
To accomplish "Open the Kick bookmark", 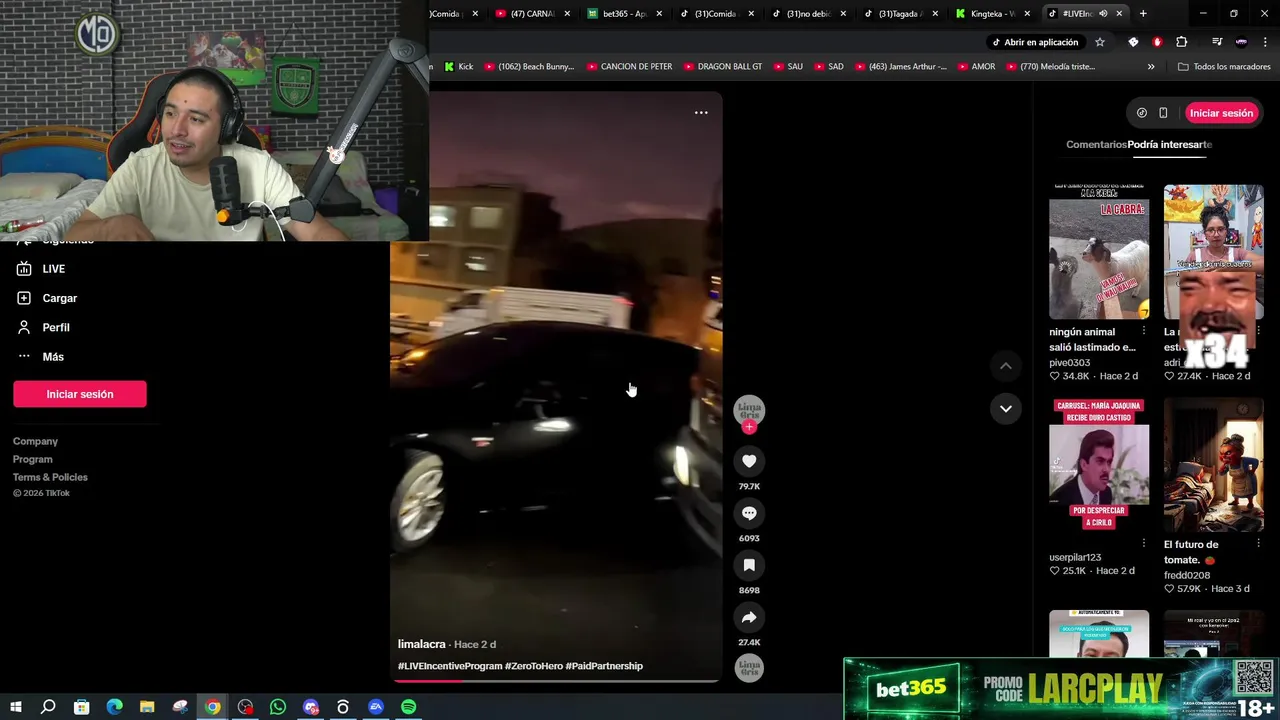I will click(x=459, y=67).
